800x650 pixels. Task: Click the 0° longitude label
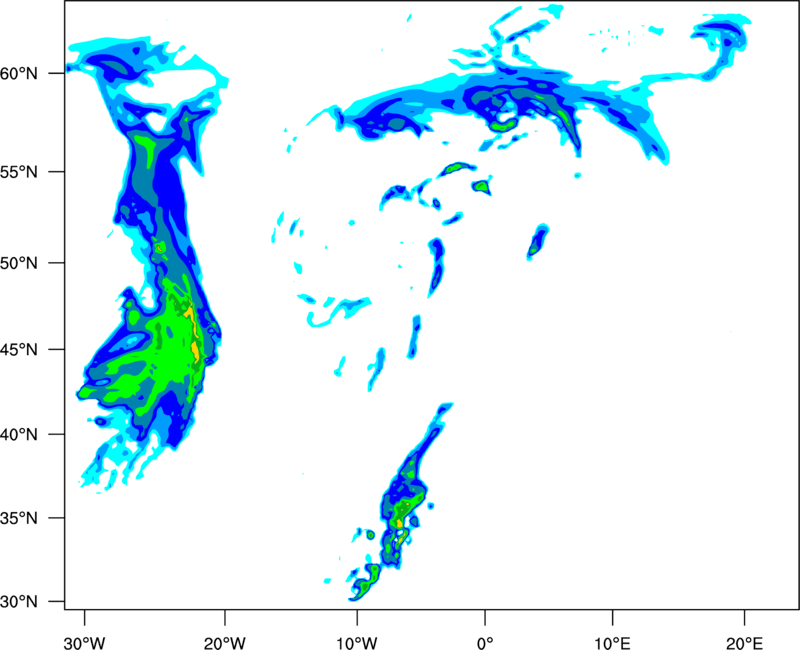pyautogui.click(x=485, y=643)
